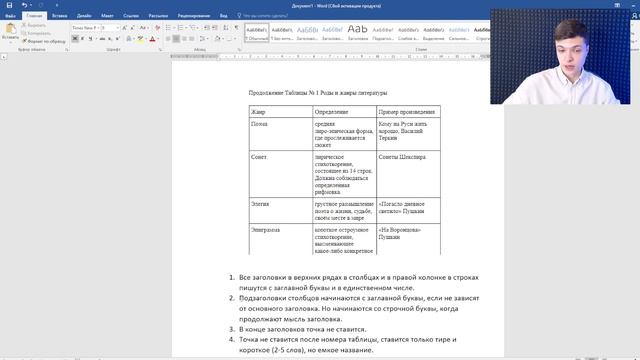
Task: Click the Сонеты Шекспира table cell
Action: [x=408, y=174]
